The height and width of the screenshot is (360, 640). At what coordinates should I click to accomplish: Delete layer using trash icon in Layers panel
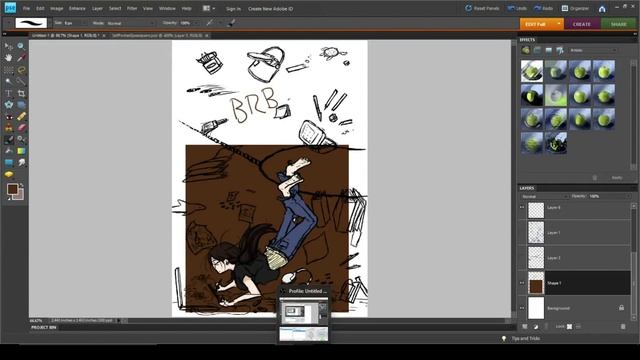tap(623, 327)
